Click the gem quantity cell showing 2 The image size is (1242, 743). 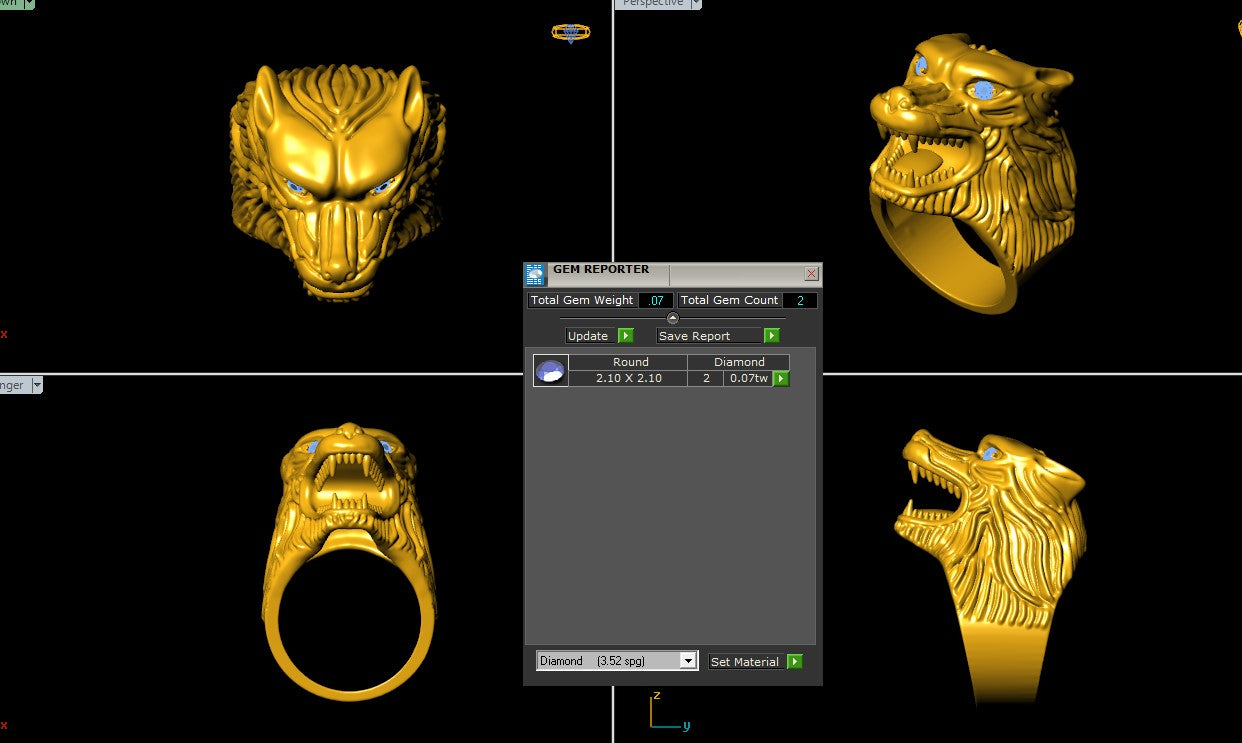click(706, 378)
